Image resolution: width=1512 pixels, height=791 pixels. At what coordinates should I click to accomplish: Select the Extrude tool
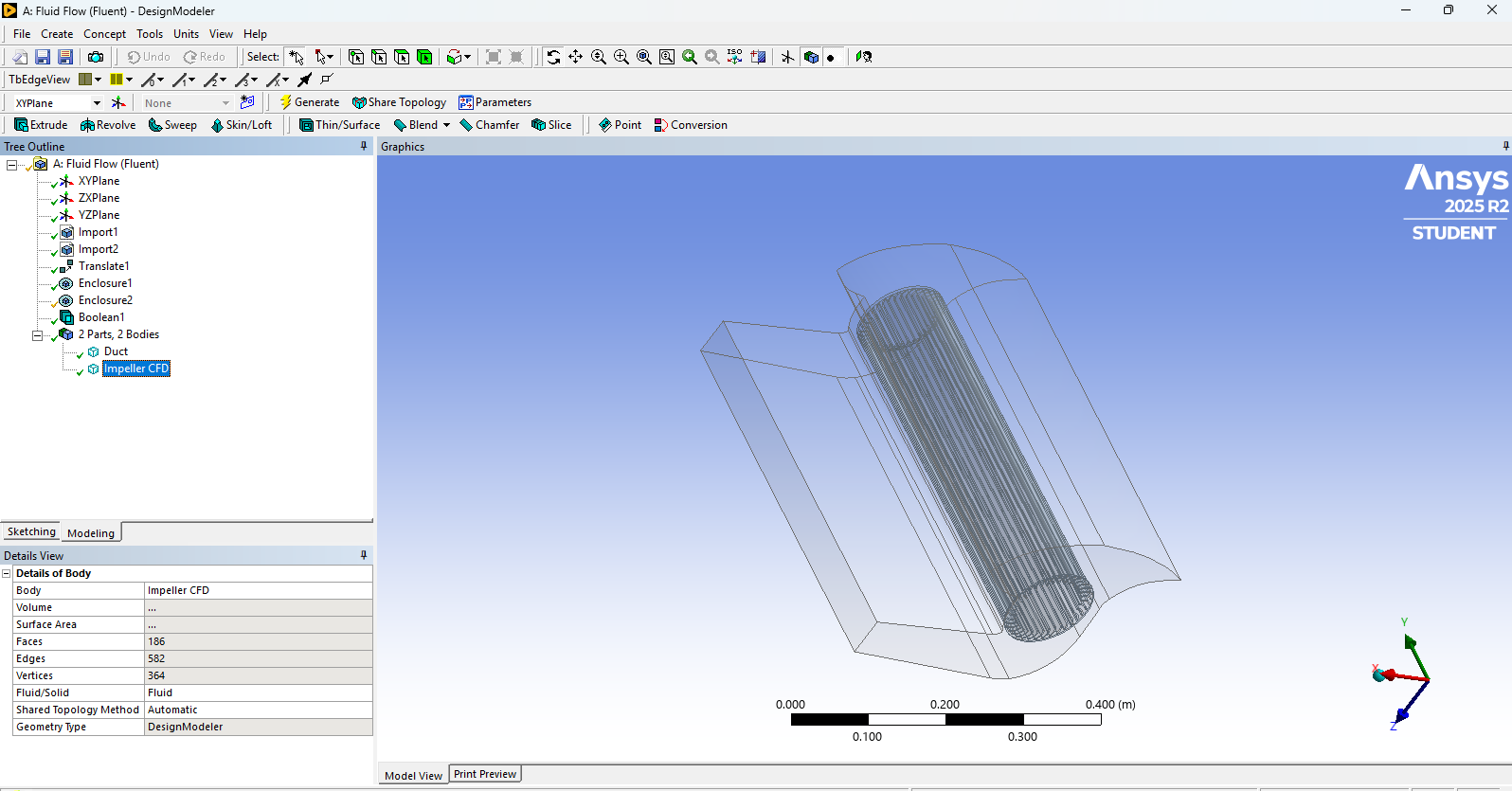41,125
